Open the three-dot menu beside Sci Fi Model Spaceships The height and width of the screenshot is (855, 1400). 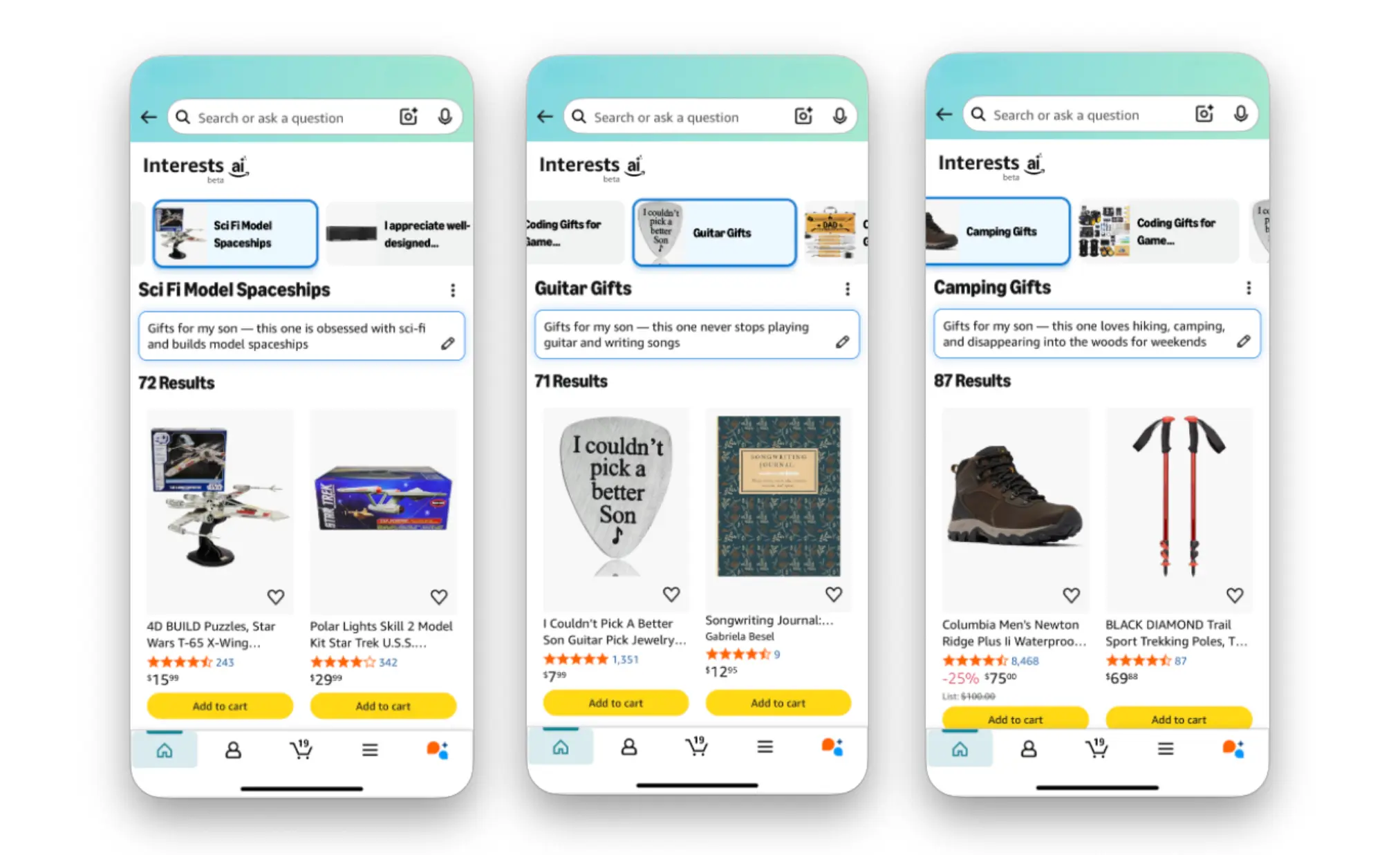[x=453, y=290]
